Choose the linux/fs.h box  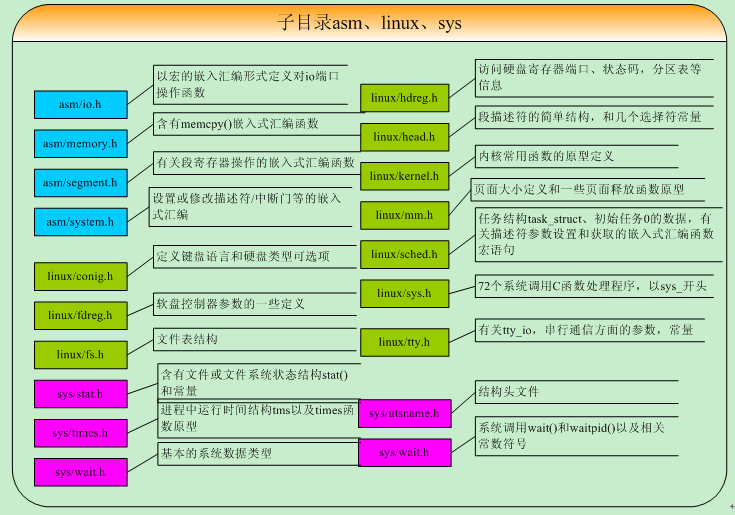click(81, 355)
